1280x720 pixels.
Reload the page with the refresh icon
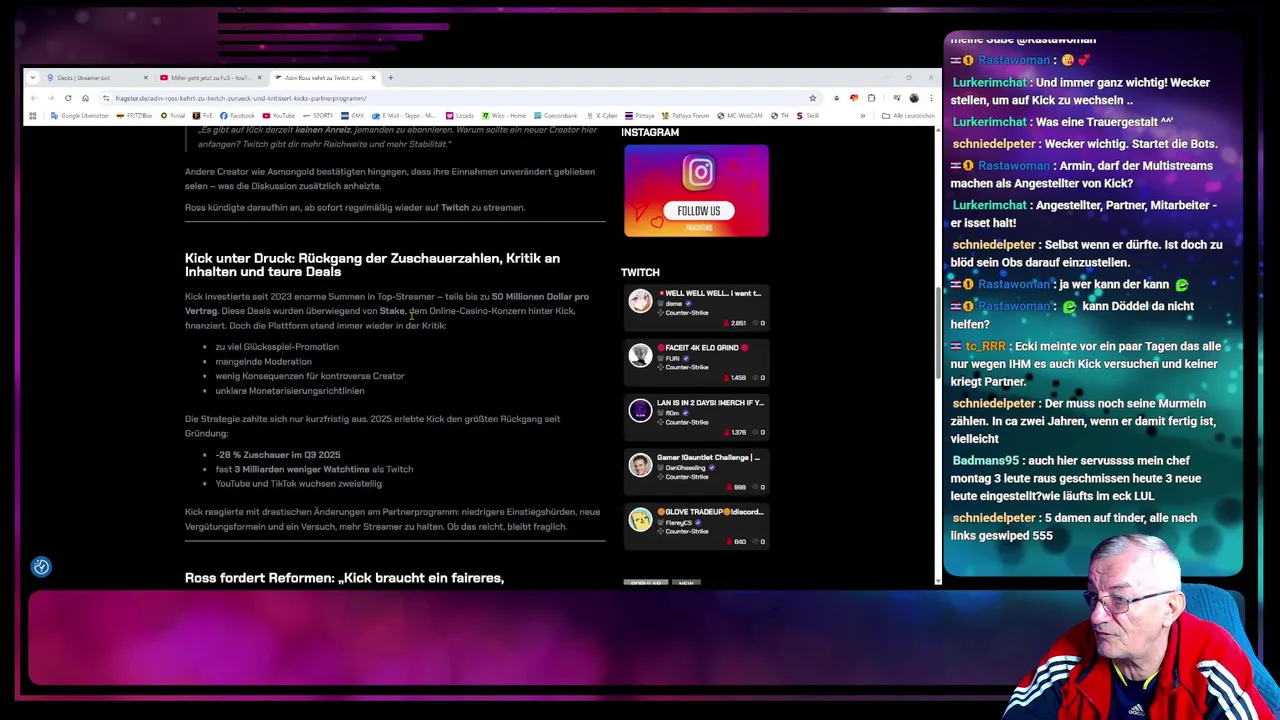click(68, 98)
